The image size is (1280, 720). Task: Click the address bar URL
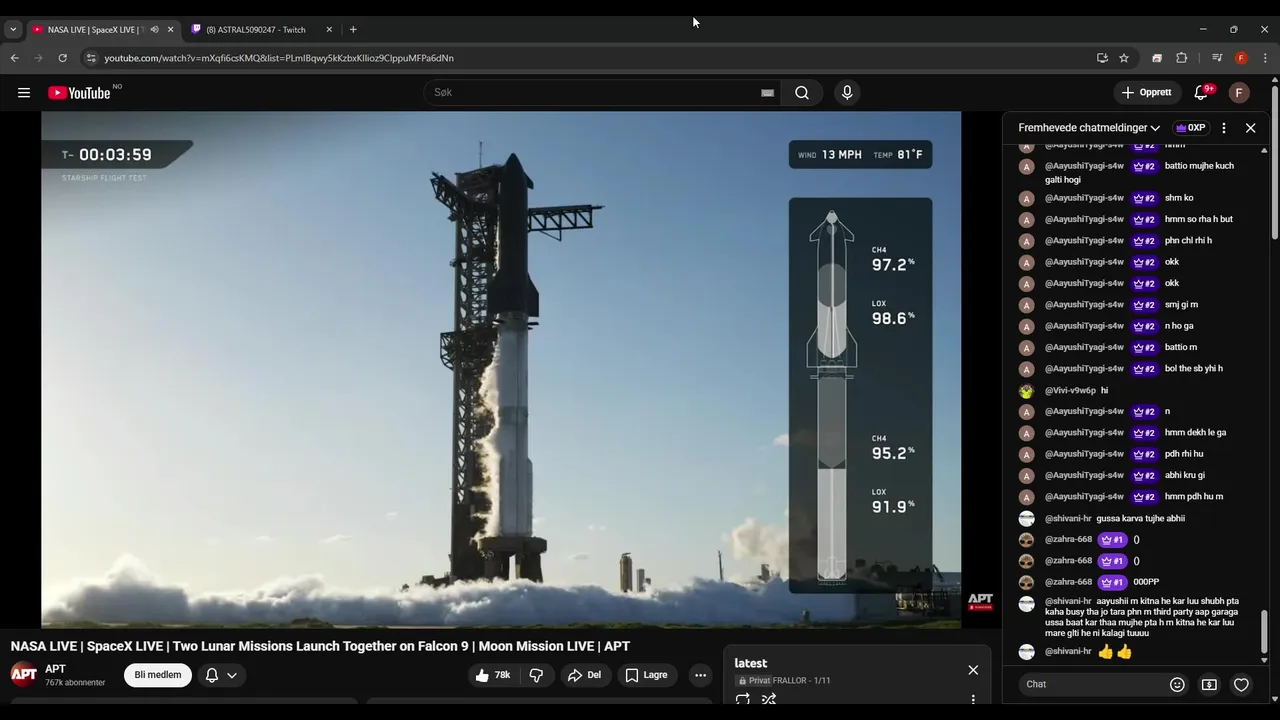pyautogui.click(x=279, y=58)
